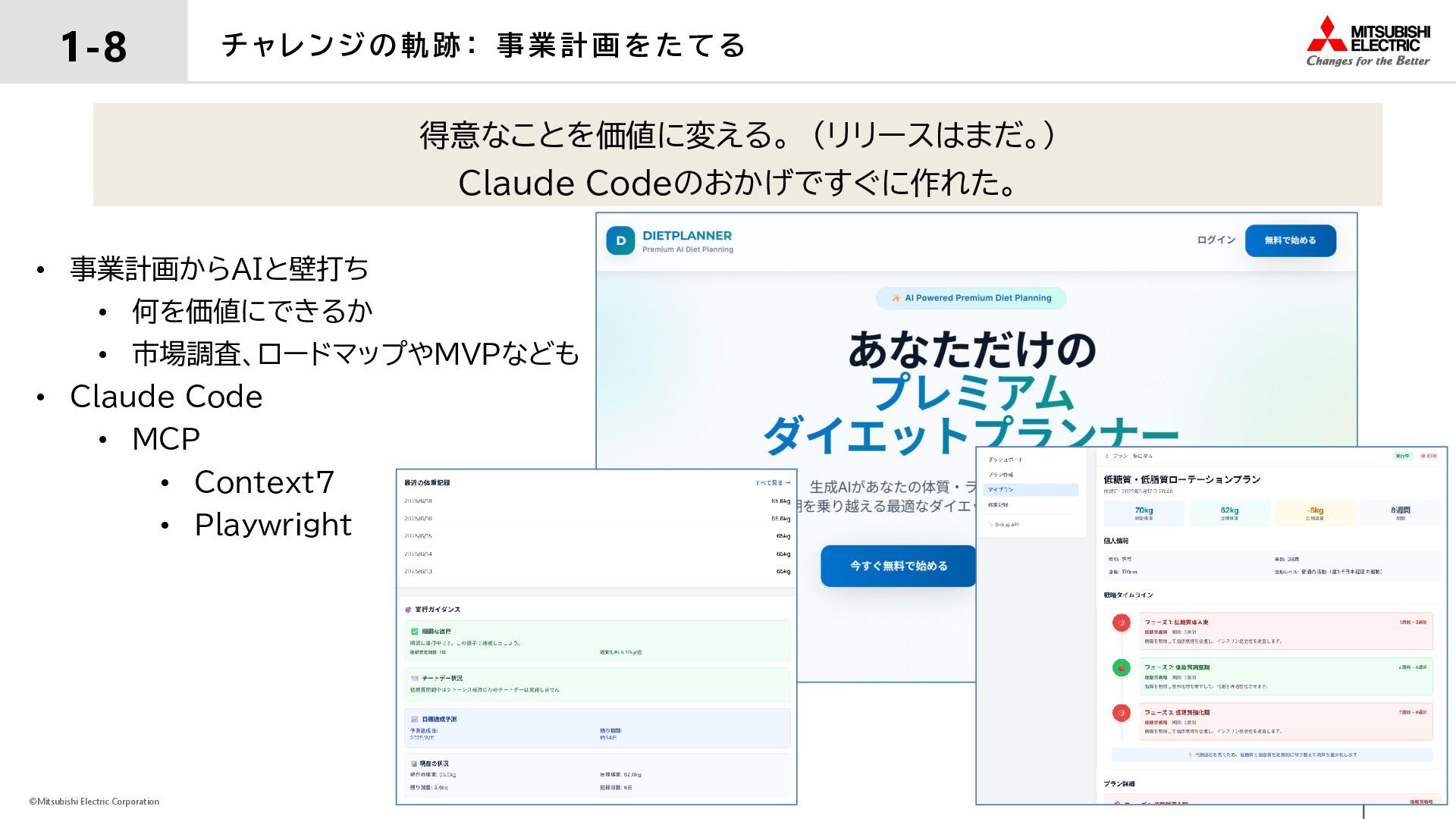Click the 2025/6/14 weight record row
Image resolution: width=1456 pixels, height=819 pixels.
597,554
